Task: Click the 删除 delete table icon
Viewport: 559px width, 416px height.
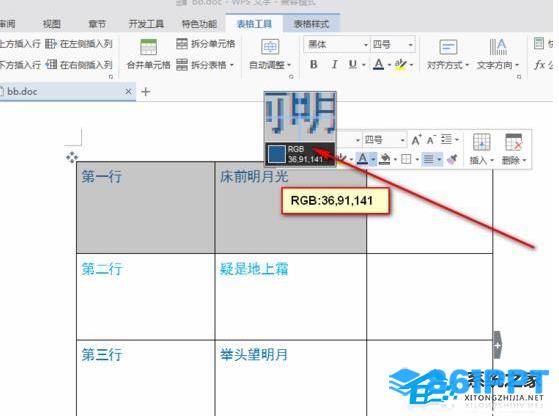Action: coord(514,142)
